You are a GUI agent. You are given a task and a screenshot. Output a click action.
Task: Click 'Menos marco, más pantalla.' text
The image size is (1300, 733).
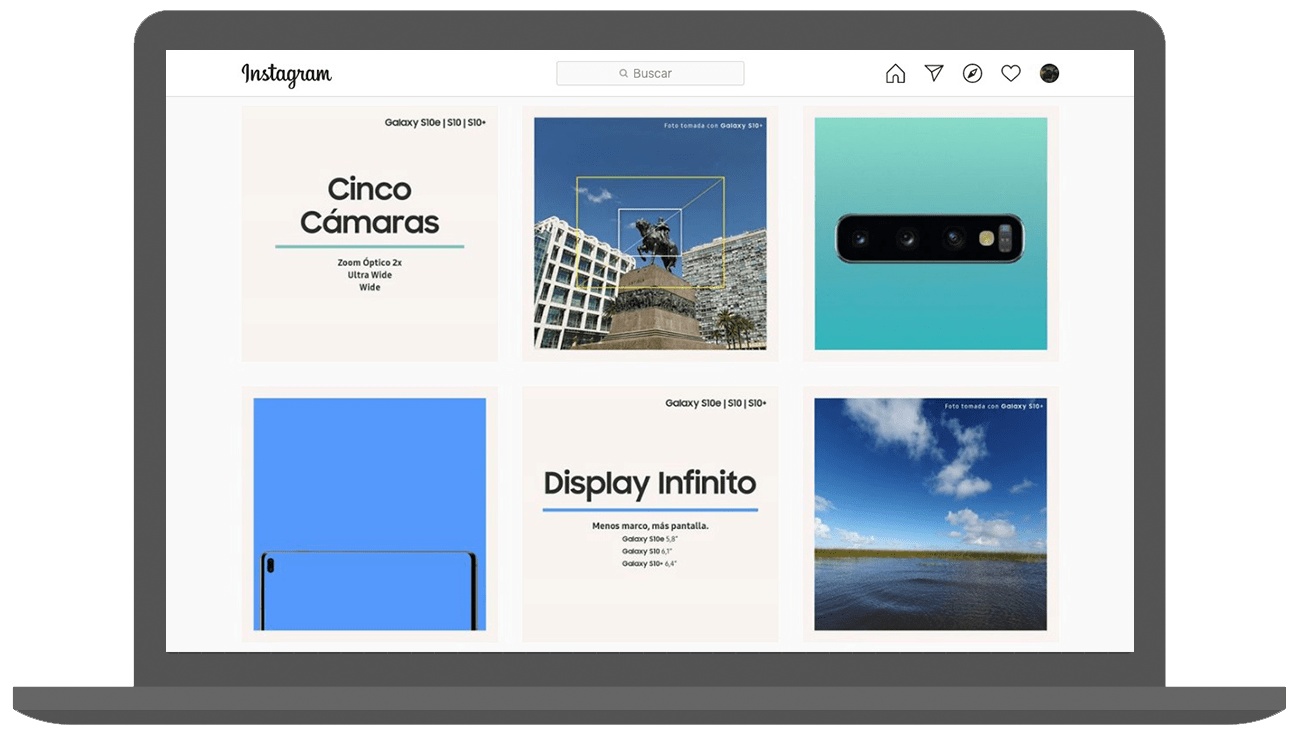coord(650,526)
